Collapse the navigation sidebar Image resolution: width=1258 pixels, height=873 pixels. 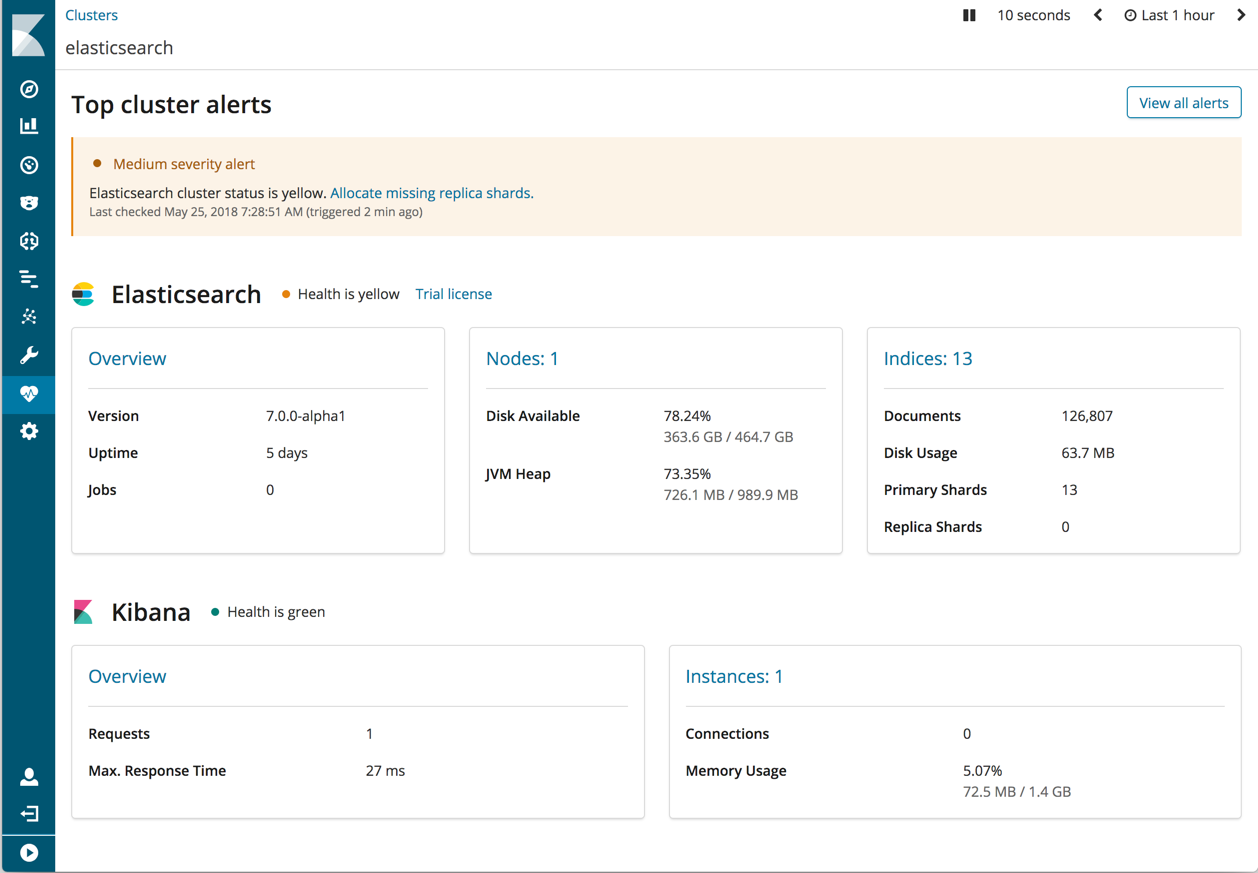point(28,853)
